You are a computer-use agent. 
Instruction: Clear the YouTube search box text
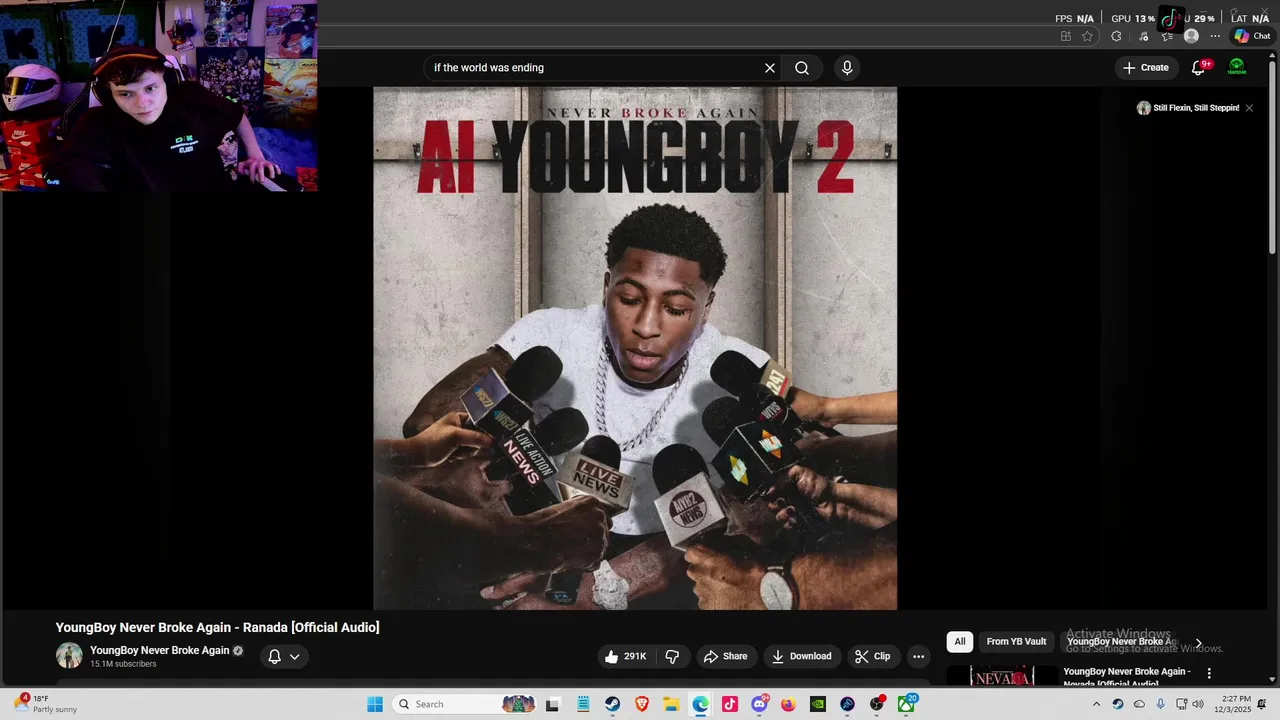tap(770, 68)
